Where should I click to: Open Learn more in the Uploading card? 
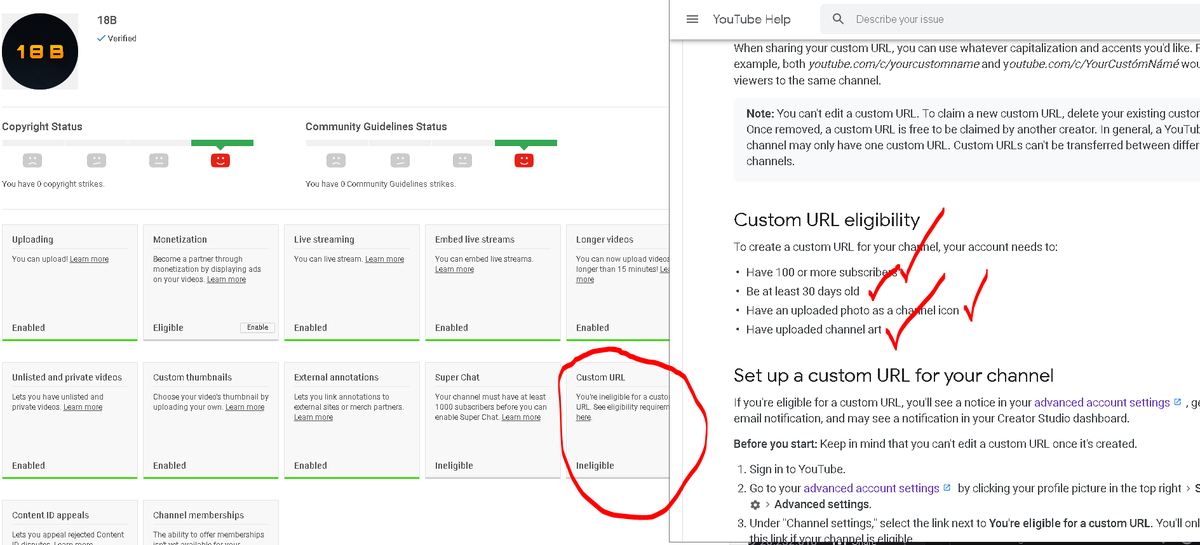pyautogui.click(x=89, y=259)
